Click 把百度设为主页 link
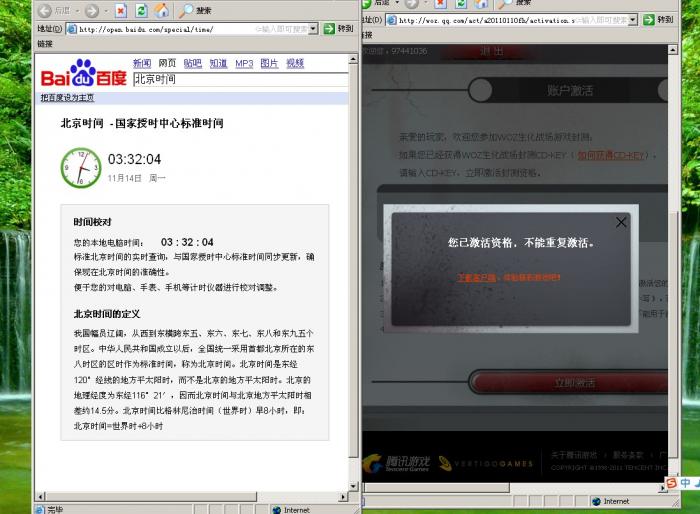700x514 pixels. pyautogui.click(x=67, y=98)
